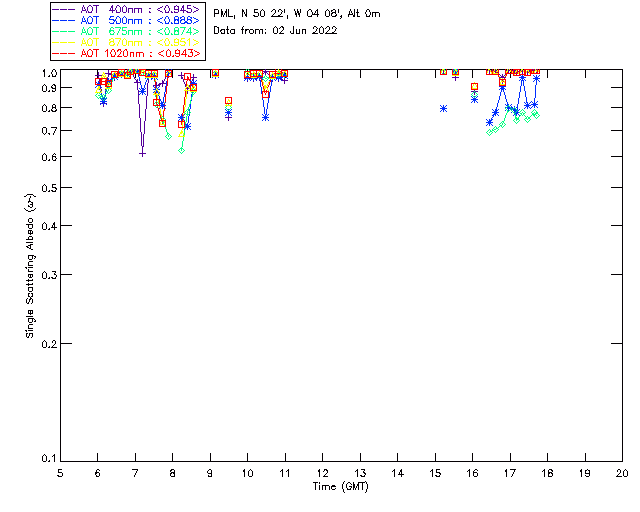This screenshot has height=512, width=640.
Task: Click the Single Scattering Albedo axis label
Action: (x=31, y=265)
